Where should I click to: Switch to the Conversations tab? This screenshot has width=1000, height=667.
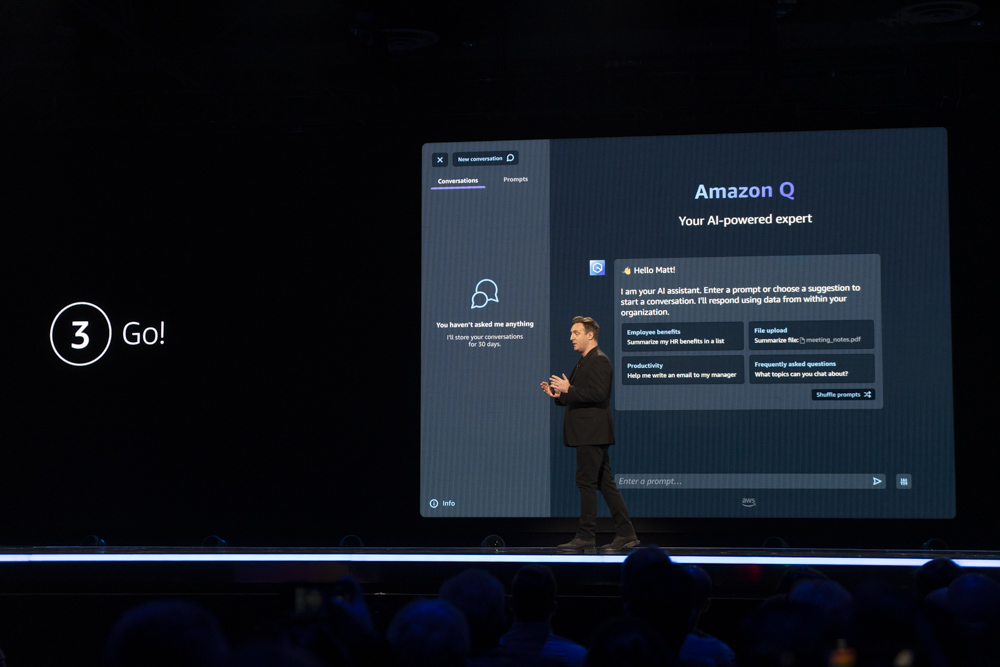click(x=458, y=181)
